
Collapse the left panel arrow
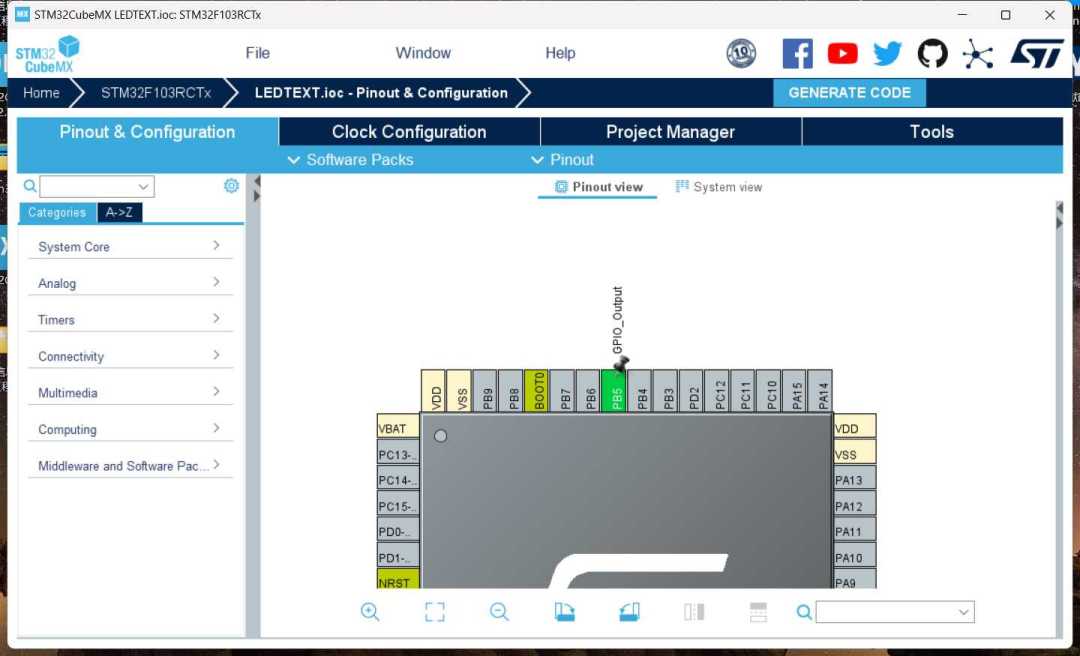click(257, 181)
